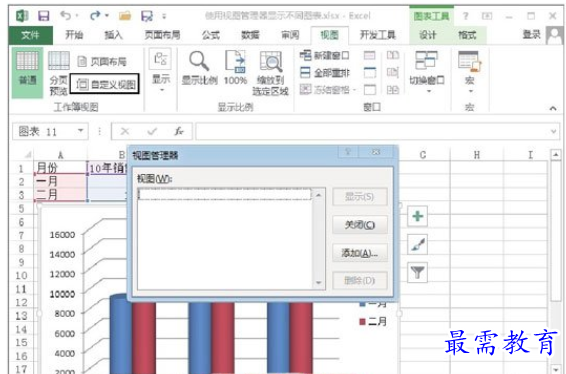Click Show (显示) in View Manager
Screen dimensions: 566x374
point(360,197)
